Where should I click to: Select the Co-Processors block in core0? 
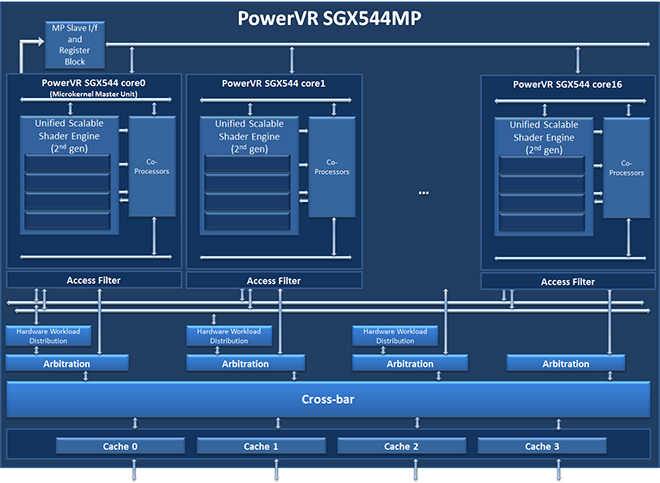click(152, 166)
